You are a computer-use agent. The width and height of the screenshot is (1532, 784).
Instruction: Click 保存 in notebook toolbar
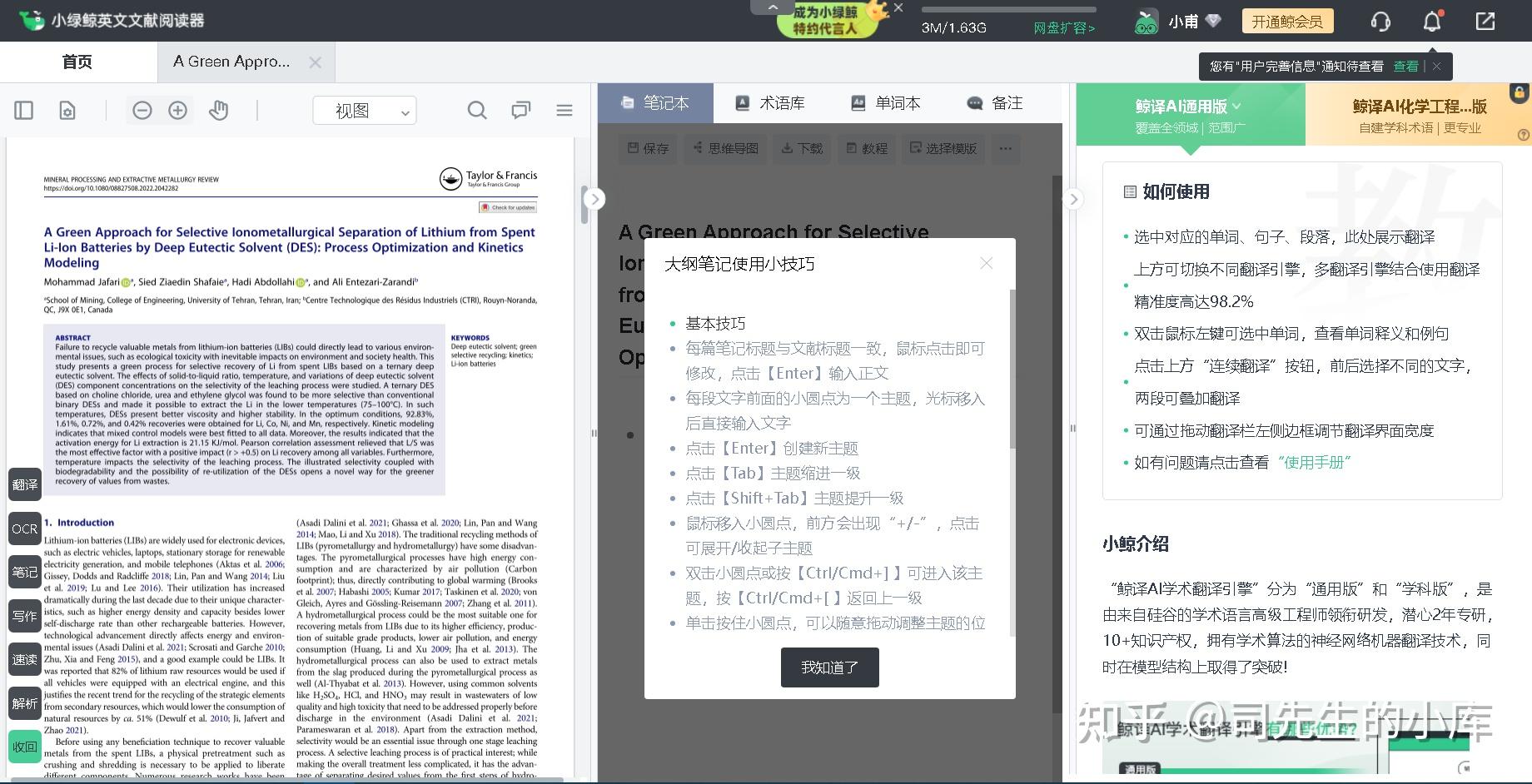pyautogui.click(x=648, y=148)
